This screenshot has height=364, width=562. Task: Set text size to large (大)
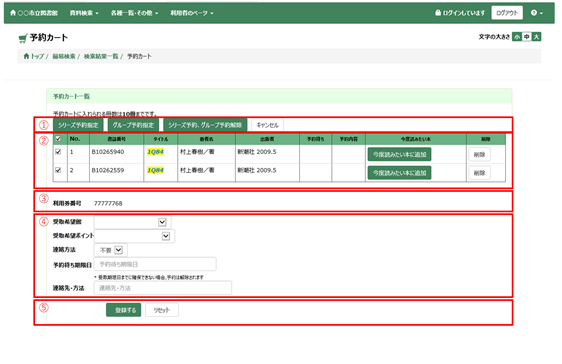pyautogui.click(x=536, y=37)
